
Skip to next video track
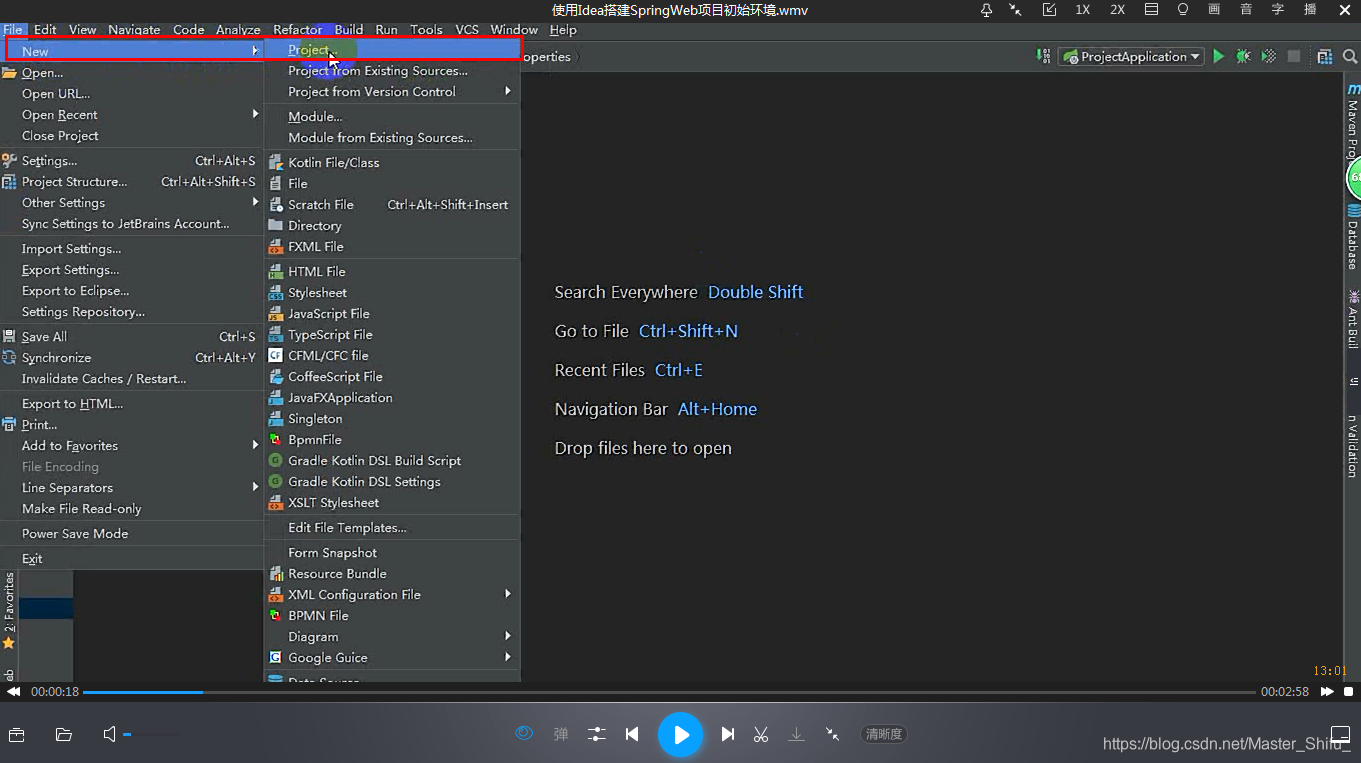coord(728,734)
